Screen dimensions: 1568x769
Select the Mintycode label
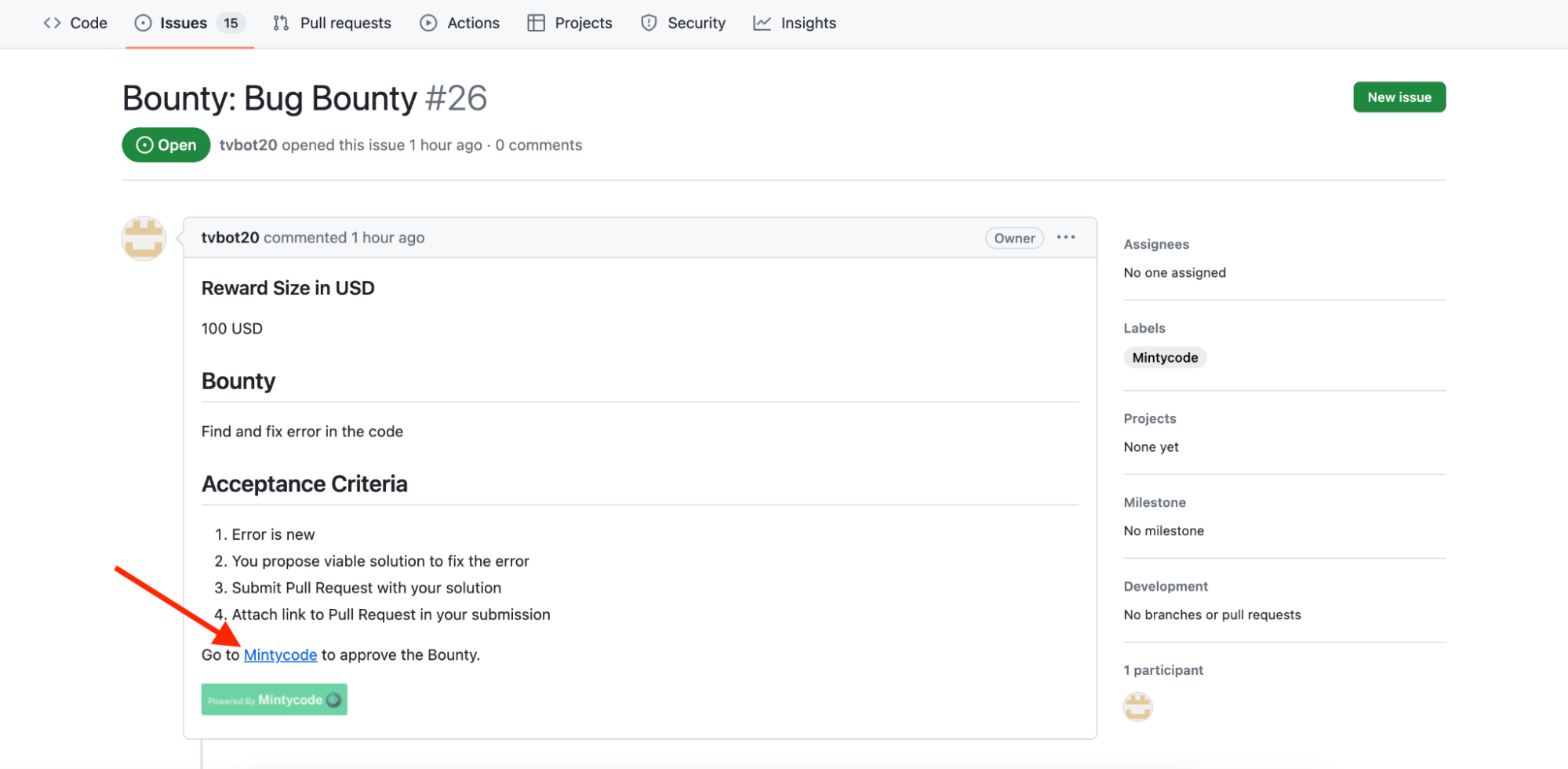1165,358
